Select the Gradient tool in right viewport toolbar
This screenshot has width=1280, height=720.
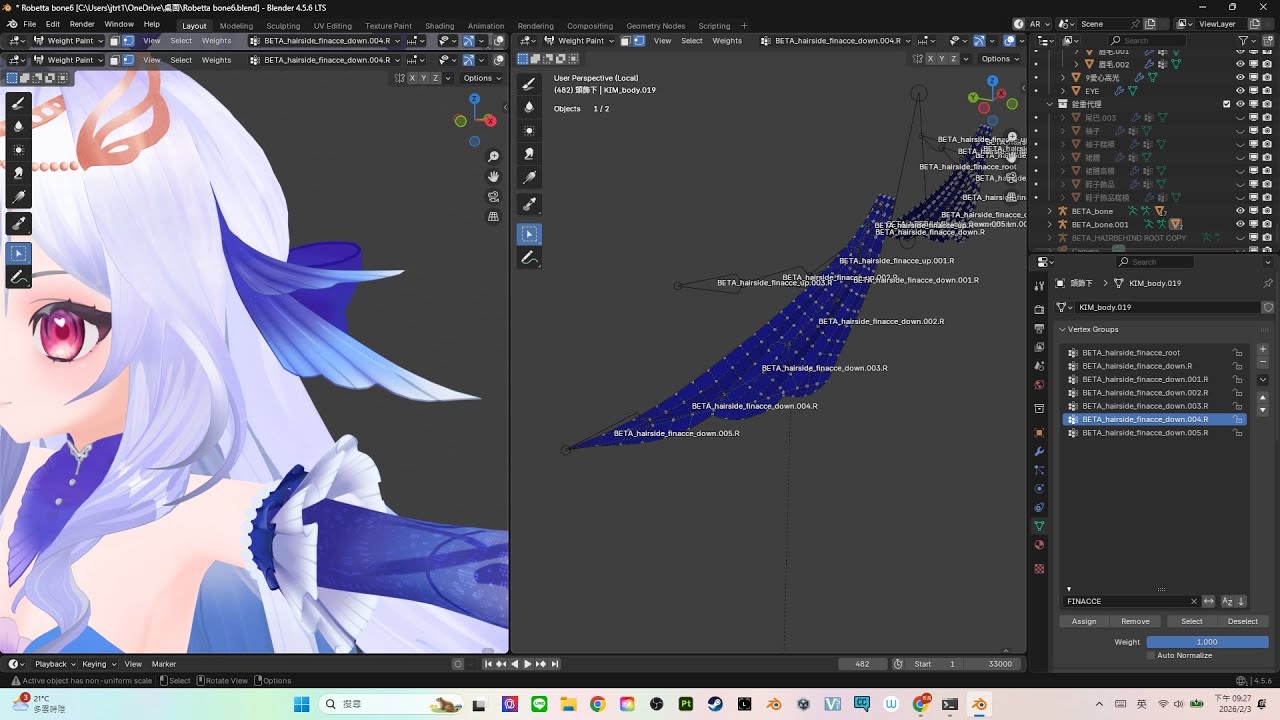tap(530, 178)
